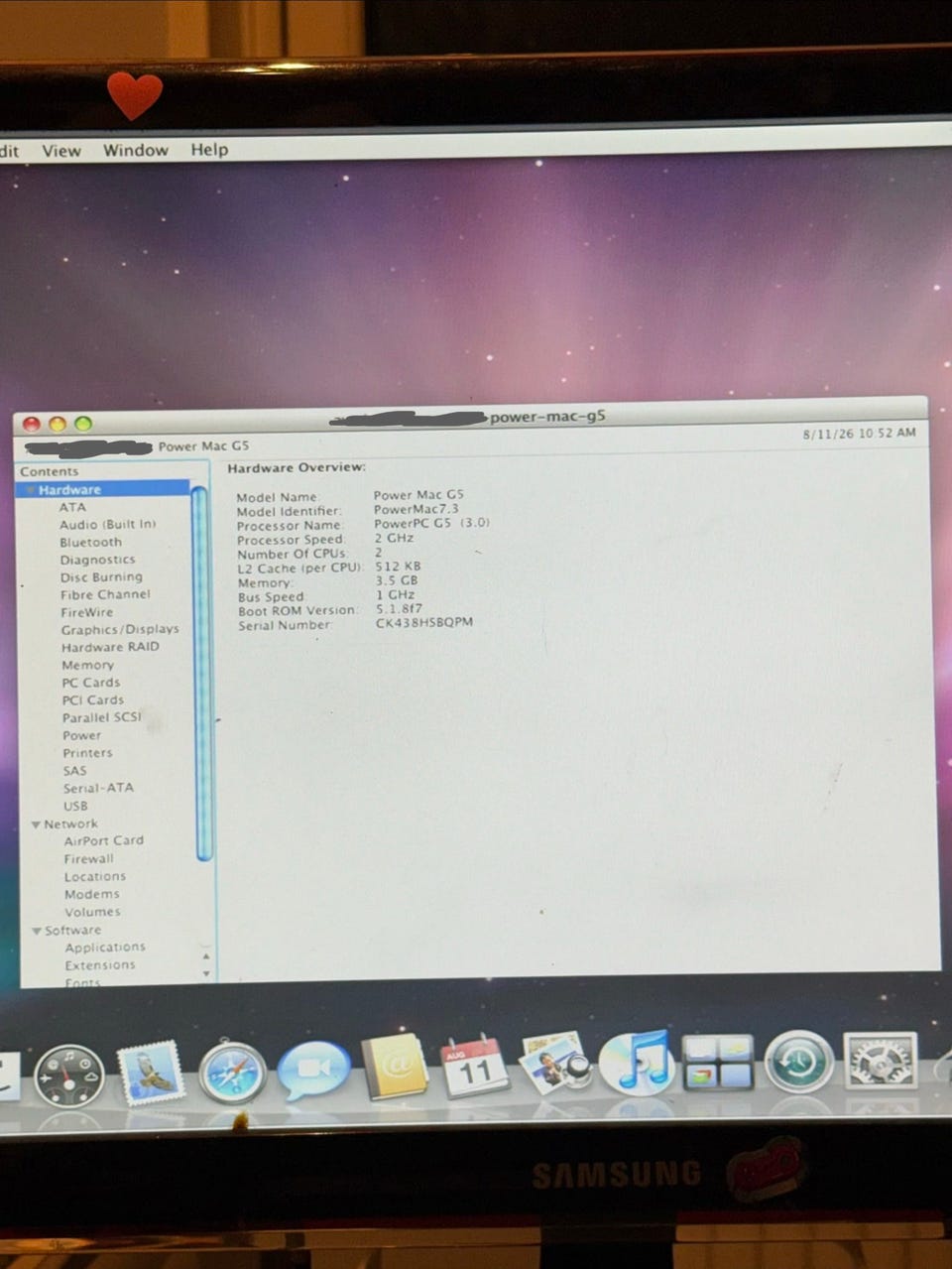Click the PowerMac7,3 model identifier value

(x=416, y=509)
